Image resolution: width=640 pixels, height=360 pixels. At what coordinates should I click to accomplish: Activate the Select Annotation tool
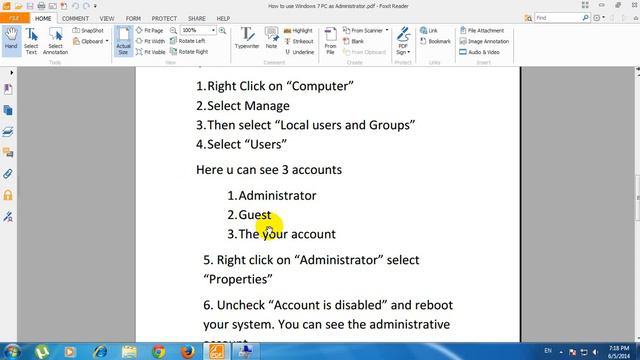click(55, 41)
